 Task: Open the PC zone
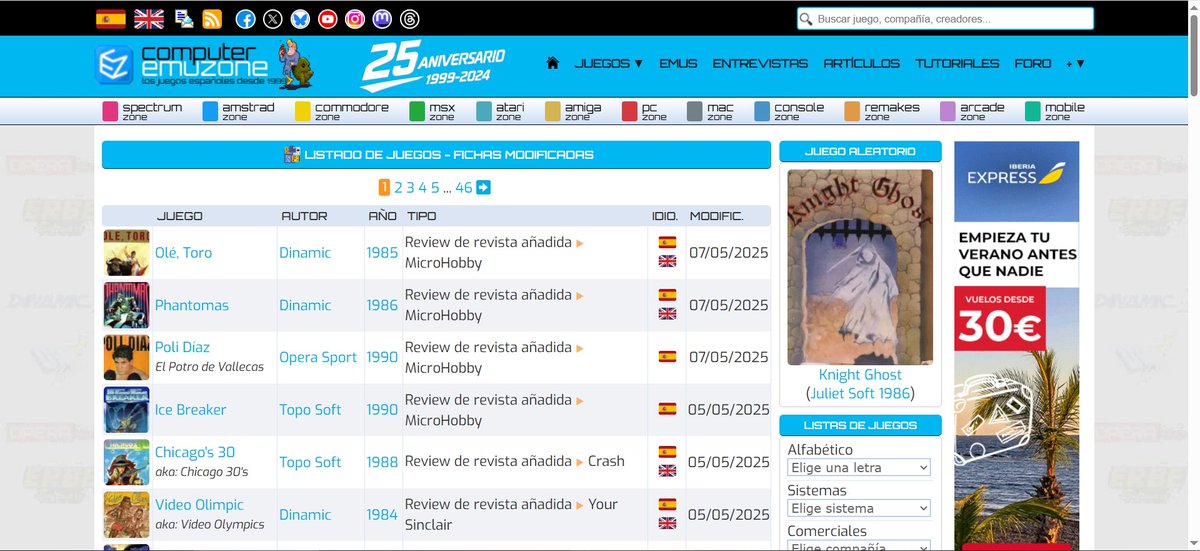coord(645,111)
